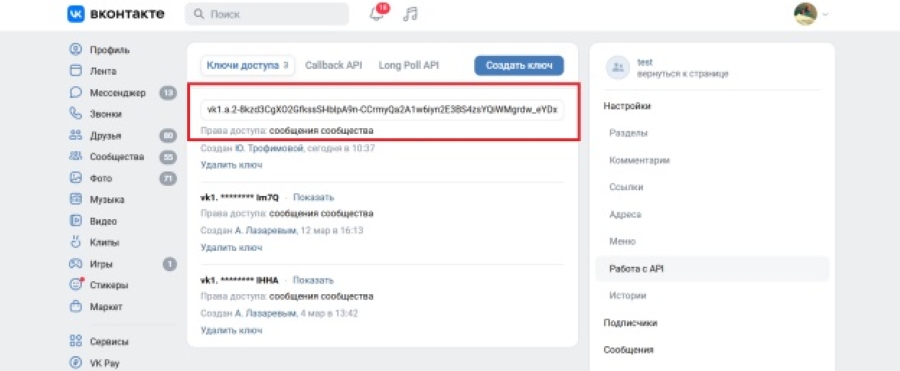This screenshot has width=900, height=371.
Task: Click the Фото sidebar icon
Action: (76, 178)
